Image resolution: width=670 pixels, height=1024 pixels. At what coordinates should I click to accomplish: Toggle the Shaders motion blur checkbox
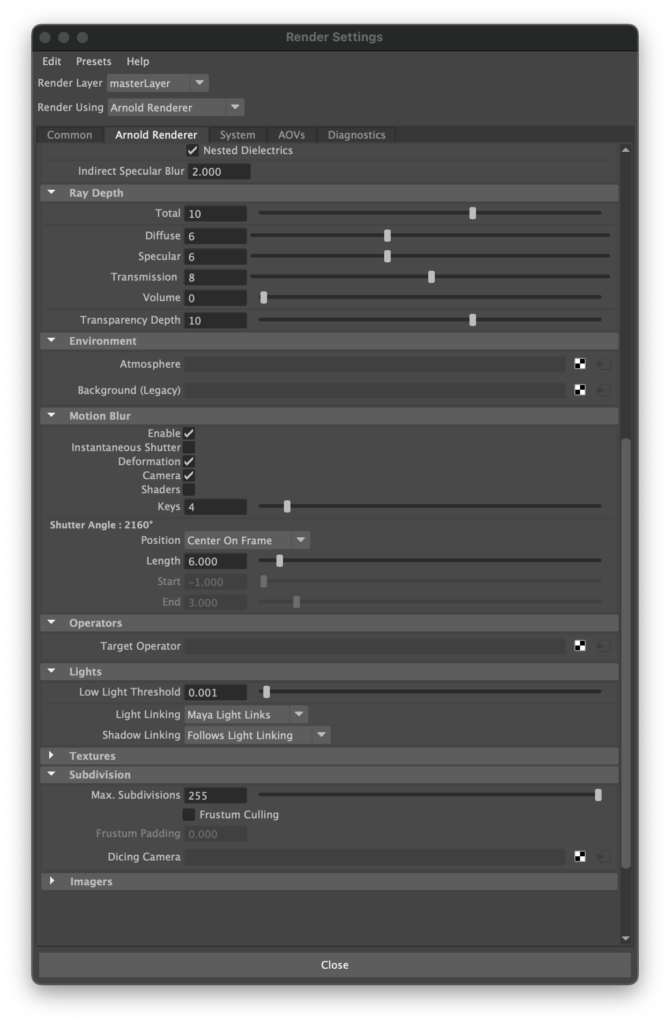coord(189,490)
